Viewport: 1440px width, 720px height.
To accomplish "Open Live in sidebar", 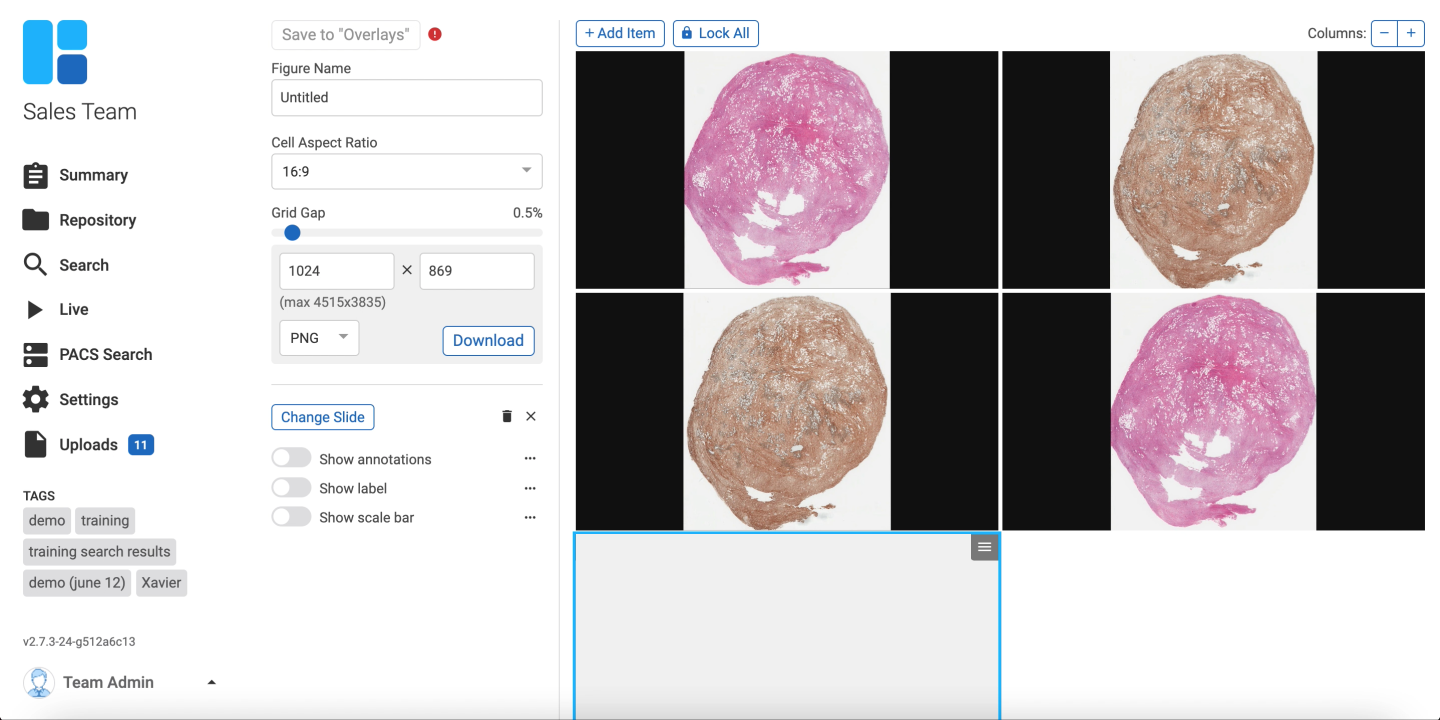I will (x=74, y=310).
